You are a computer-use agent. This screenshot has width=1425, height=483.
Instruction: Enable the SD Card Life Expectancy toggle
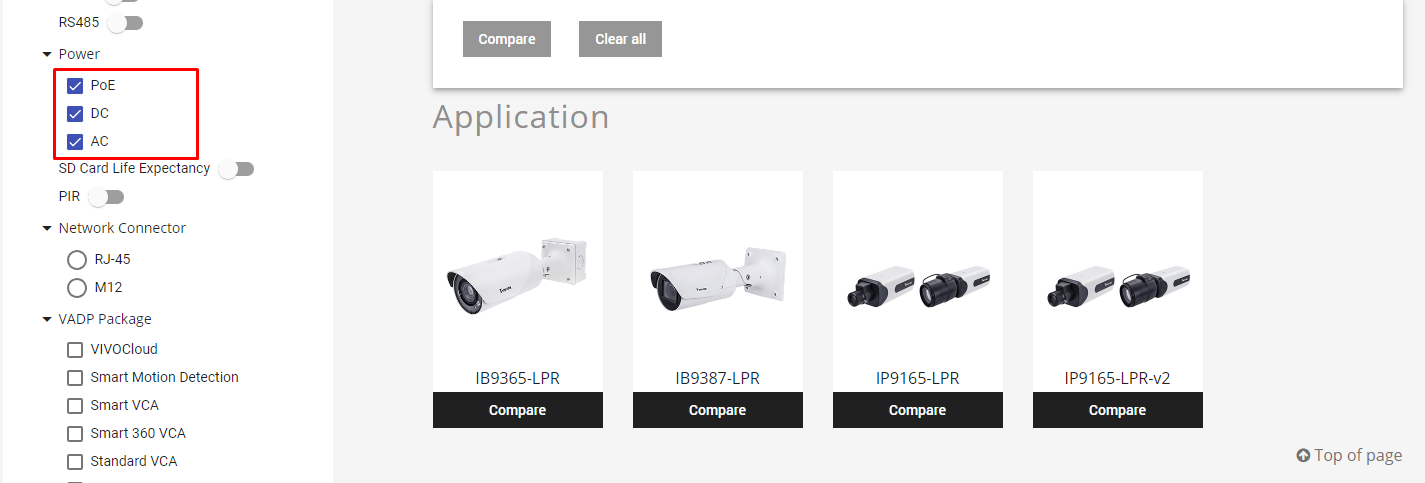pyautogui.click(x=236, y=169)
